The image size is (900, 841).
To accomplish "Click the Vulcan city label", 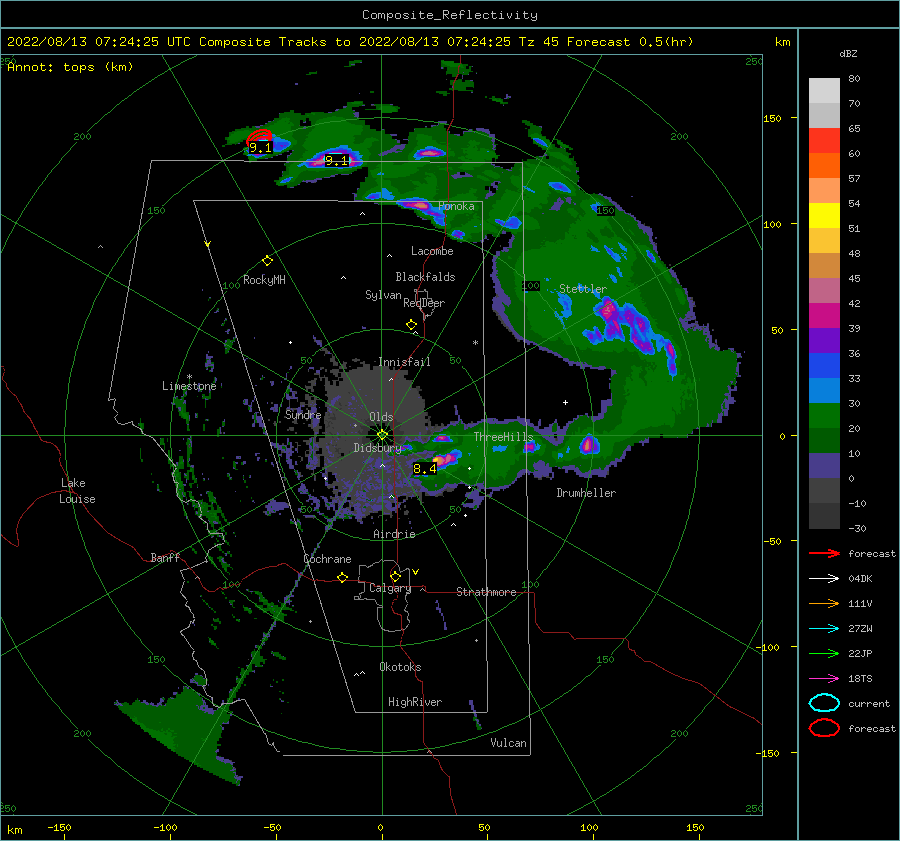I will click(x=509, y=743).
